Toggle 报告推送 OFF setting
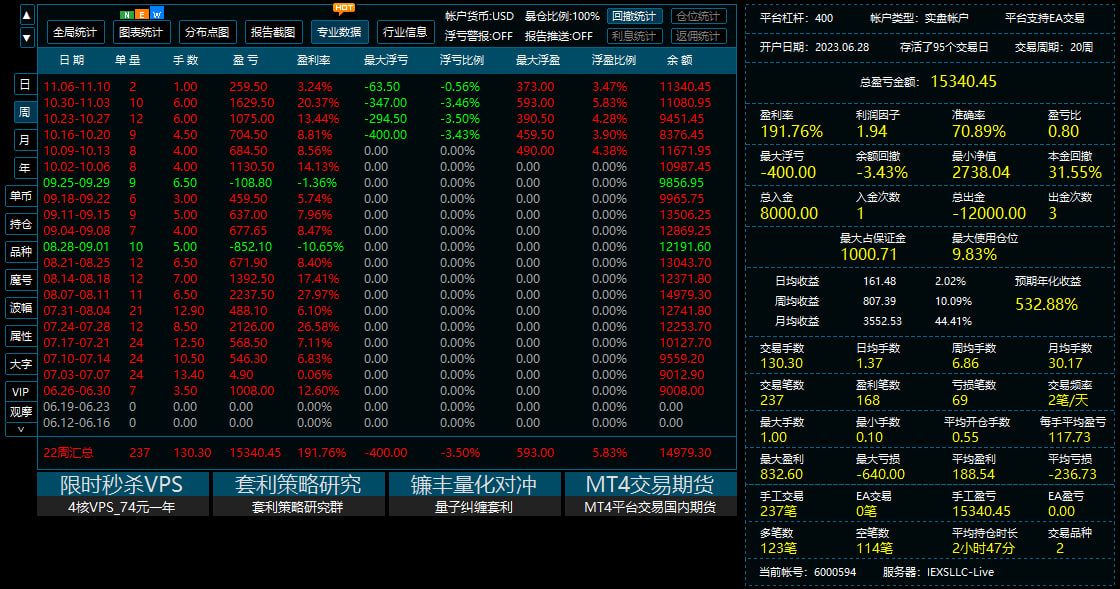This screenshot has height=589, width=1120. (x=559, y=36)
